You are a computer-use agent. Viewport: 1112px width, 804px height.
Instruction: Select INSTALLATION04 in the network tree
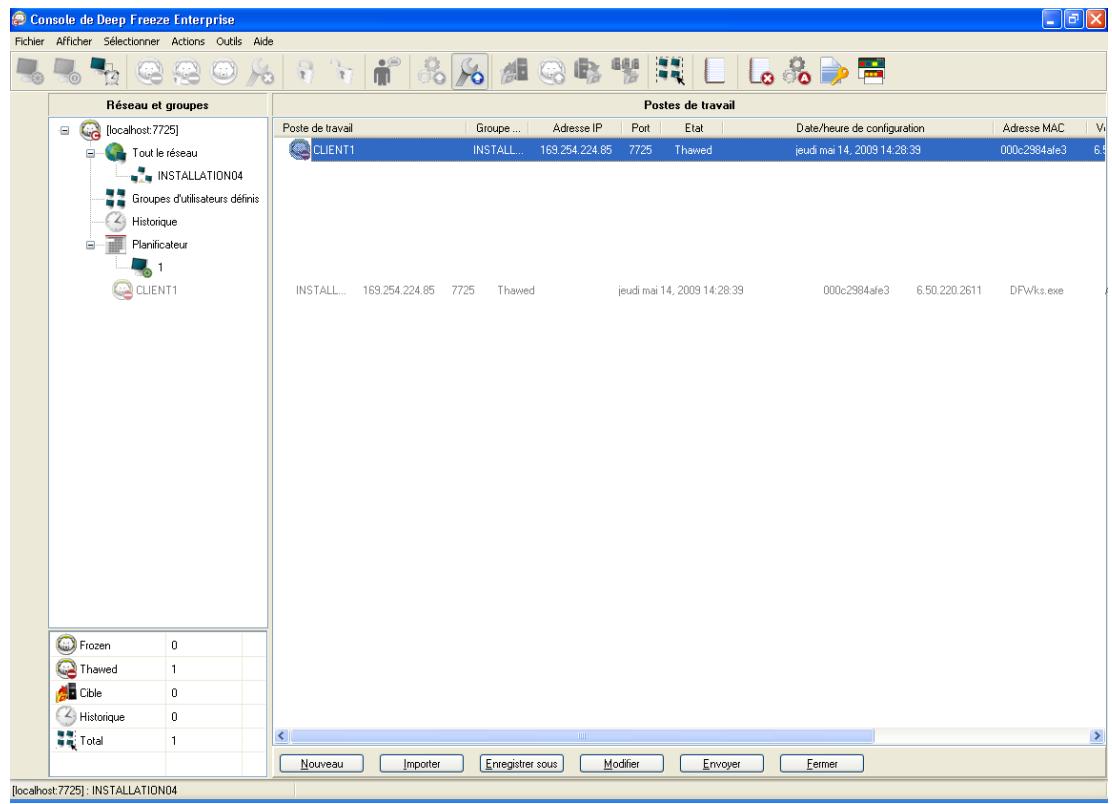200,176
